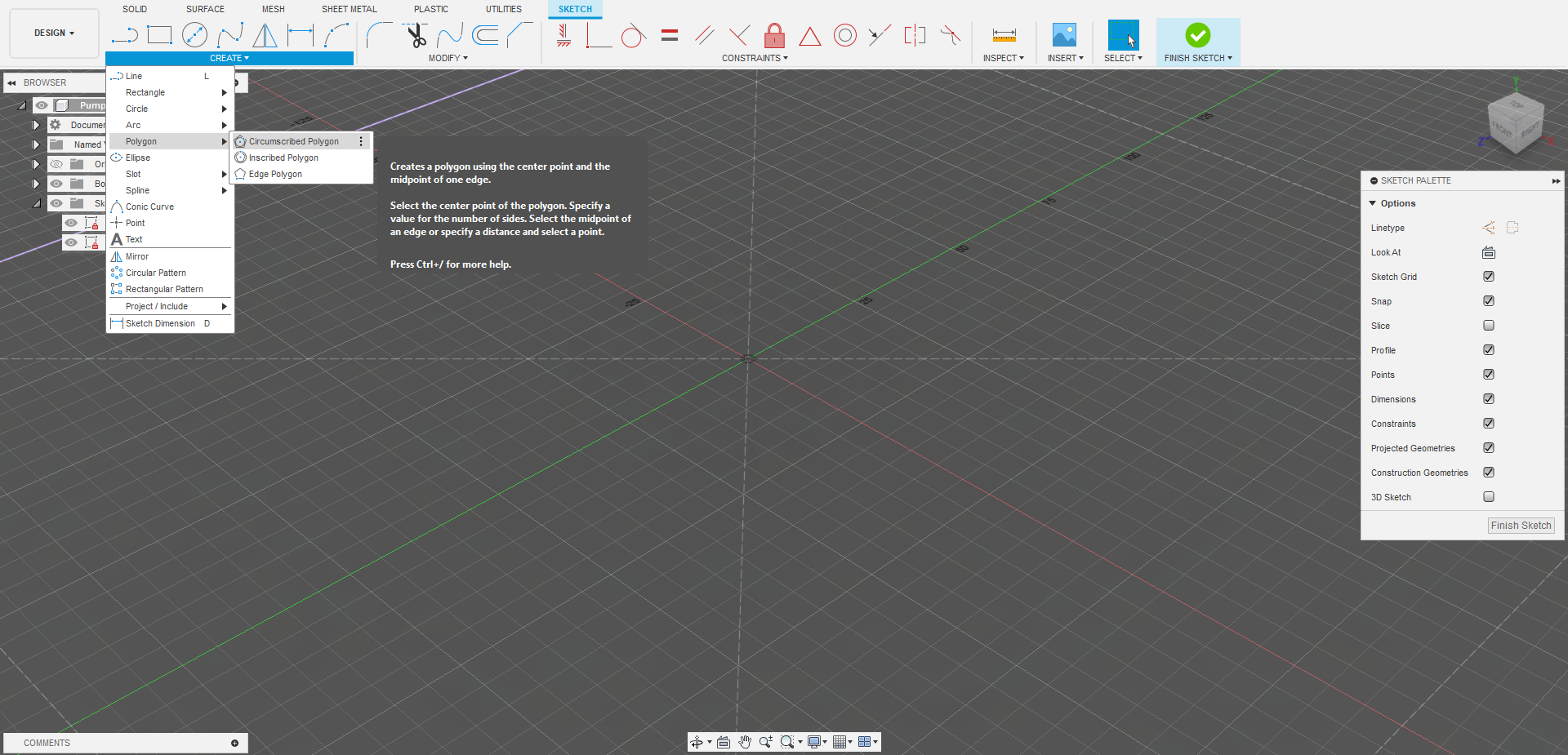This screenshot has height=755, width=1568.
Task: Activate the Fit Point Spline toolbar icon
Action: pos(230,35)
